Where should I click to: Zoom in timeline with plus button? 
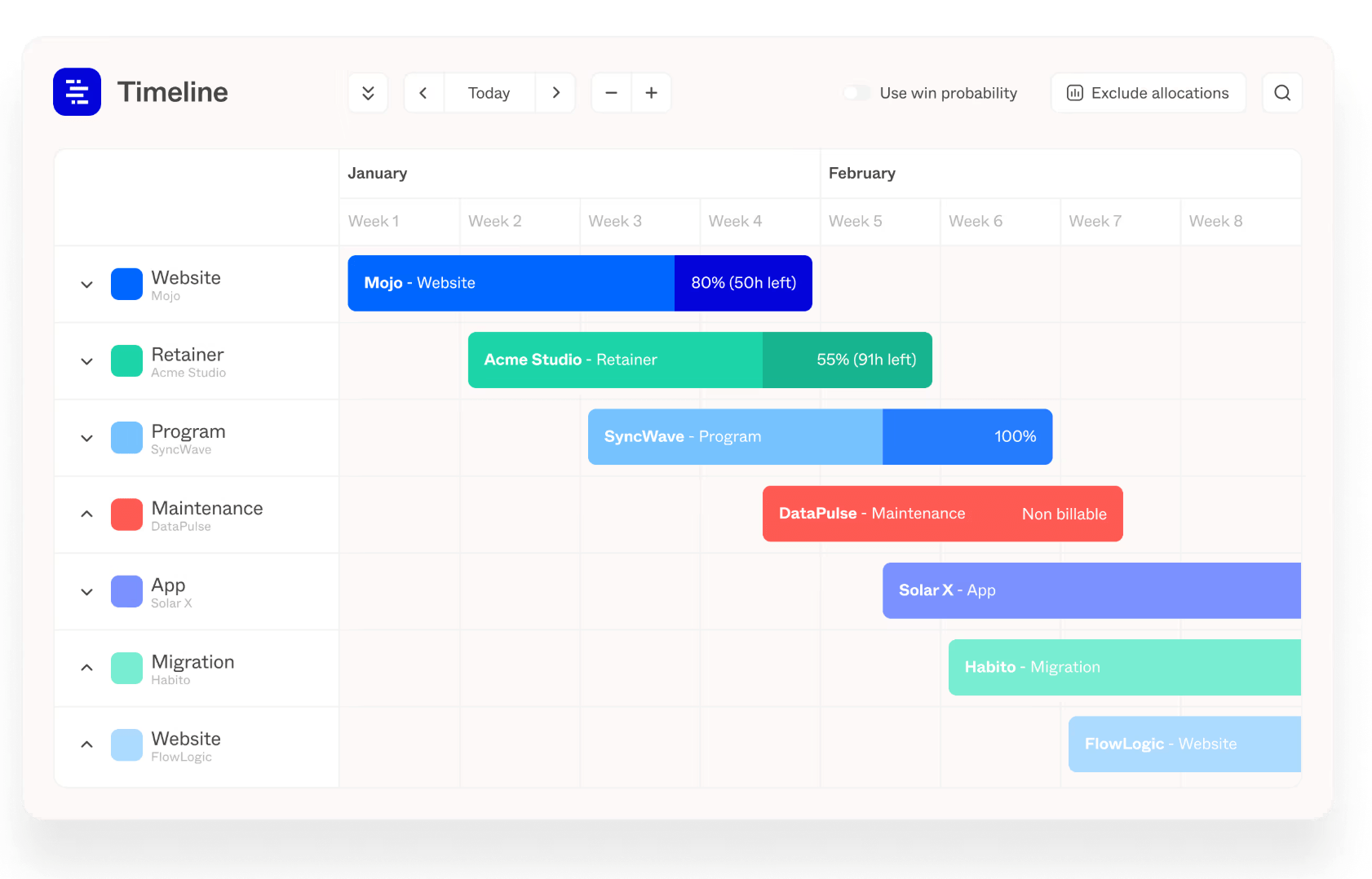(x=651, y=93)
